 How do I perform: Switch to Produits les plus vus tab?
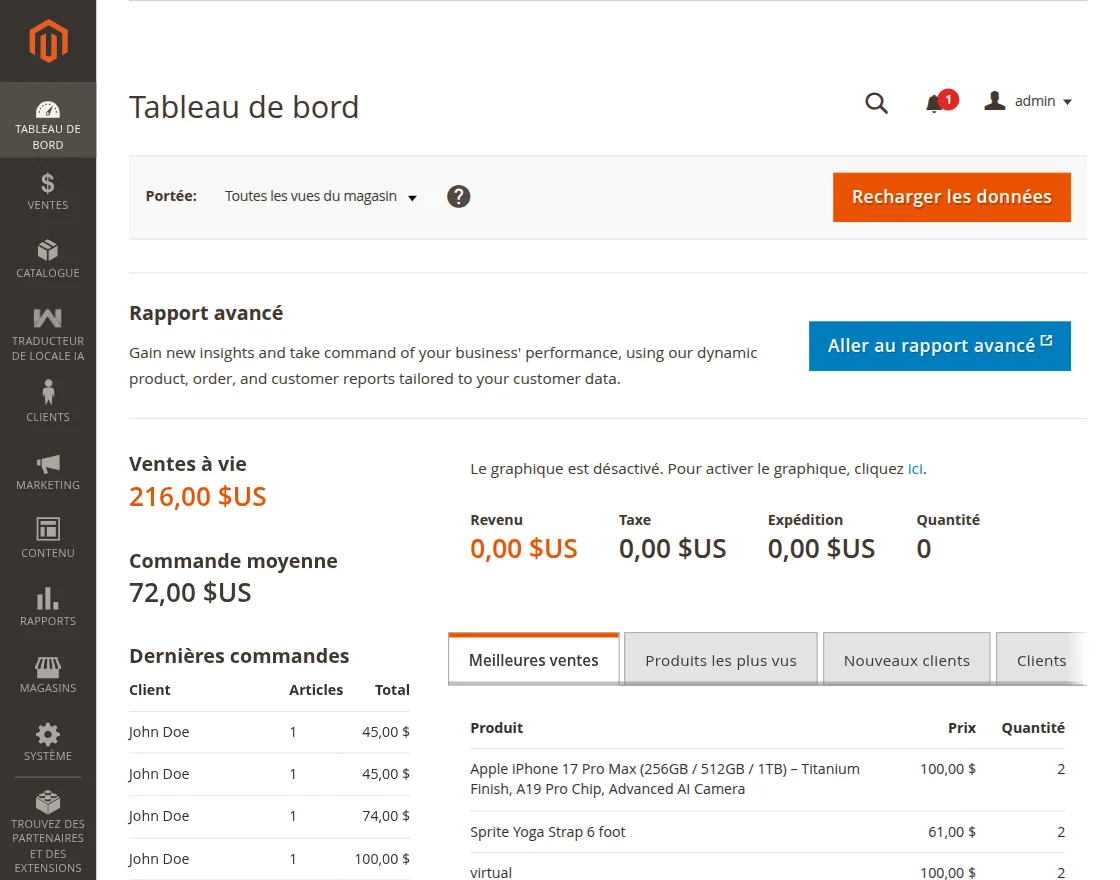(721, 660)
